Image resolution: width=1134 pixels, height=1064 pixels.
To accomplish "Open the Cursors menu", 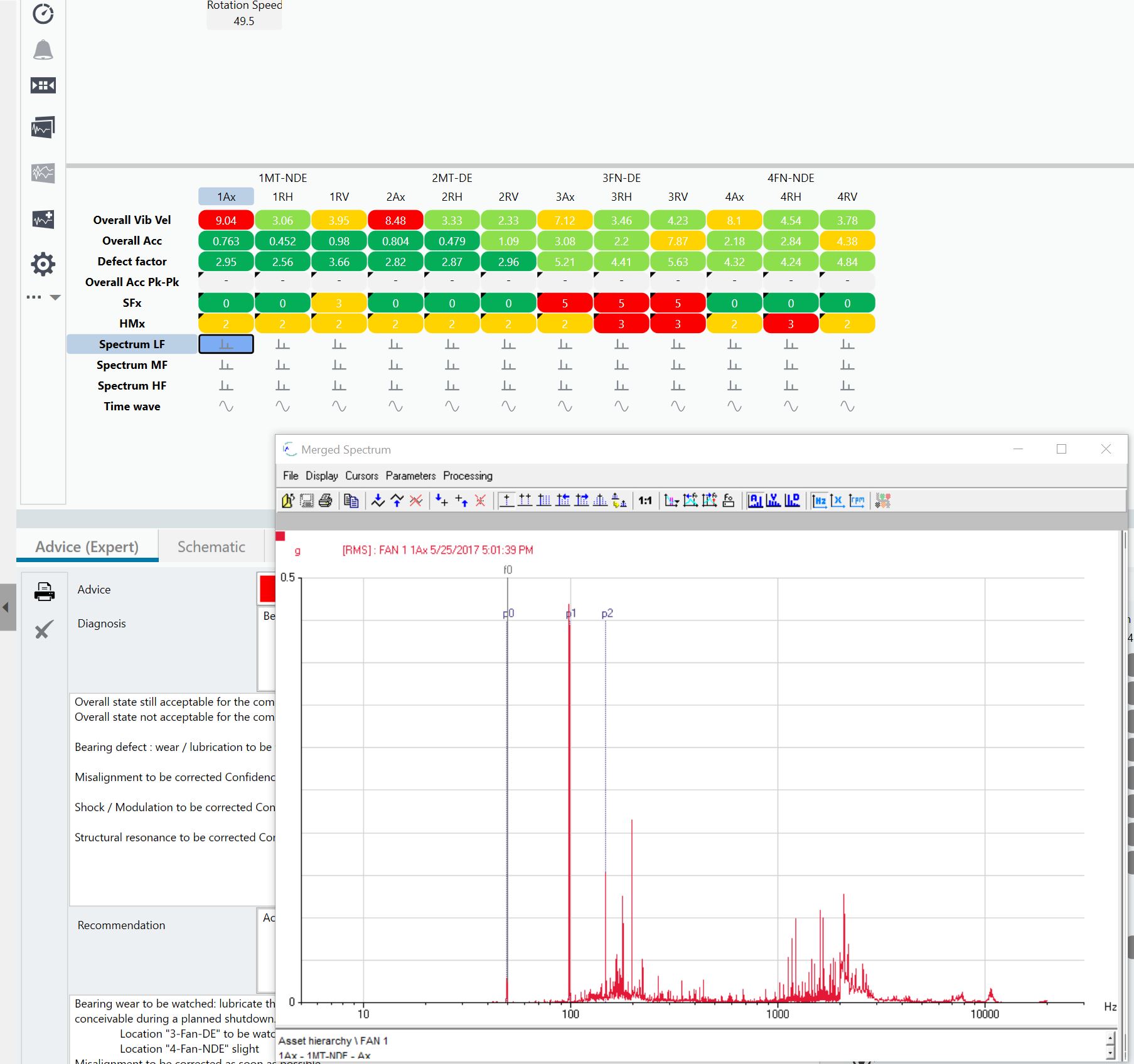I will [361, 476].
